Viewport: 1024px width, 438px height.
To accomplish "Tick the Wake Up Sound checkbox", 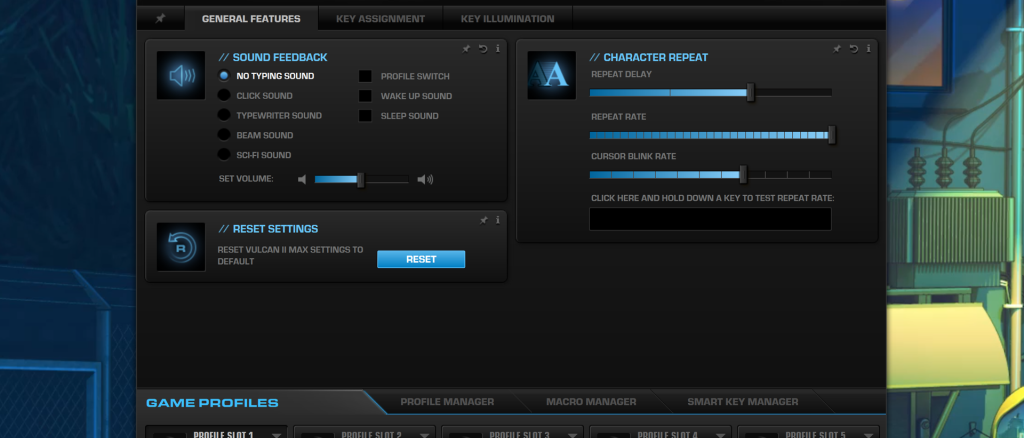I will click(x=365, y=96).
